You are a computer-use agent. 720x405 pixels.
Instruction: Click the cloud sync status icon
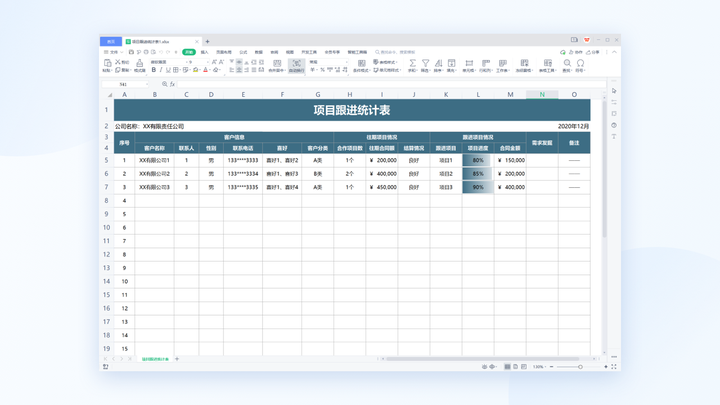coord(562,52)
